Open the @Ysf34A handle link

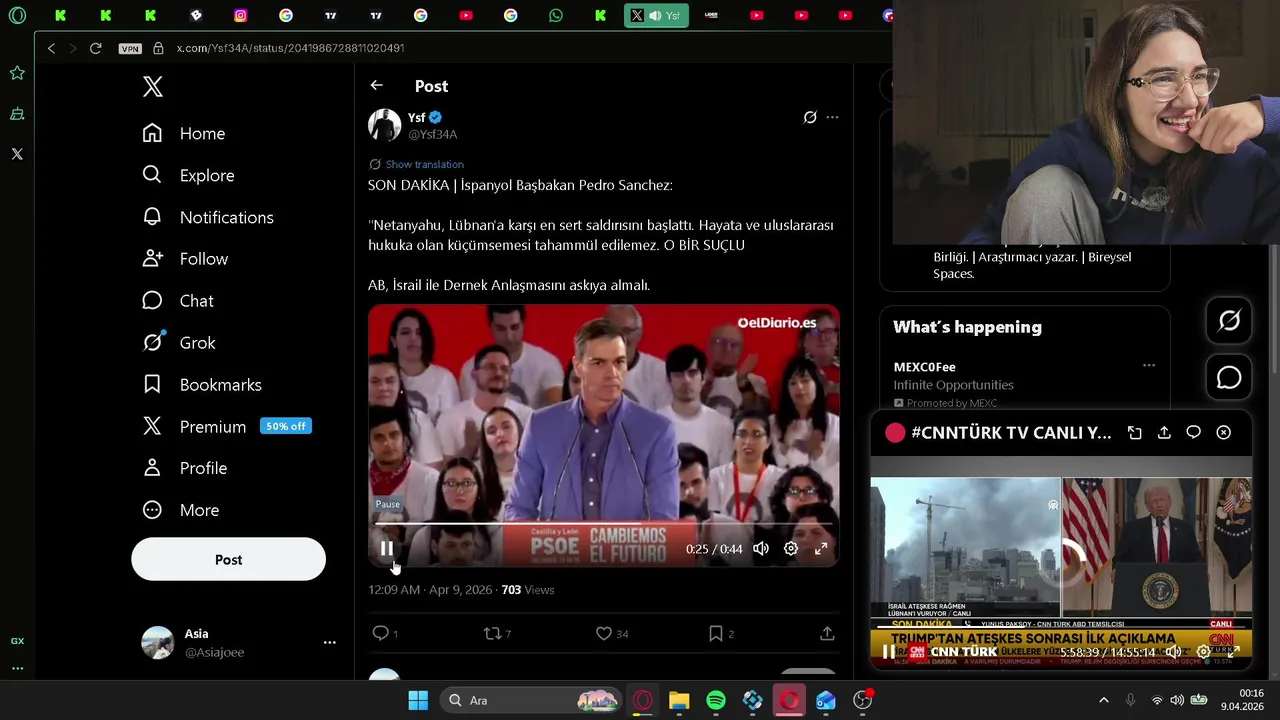click(433, 134)
